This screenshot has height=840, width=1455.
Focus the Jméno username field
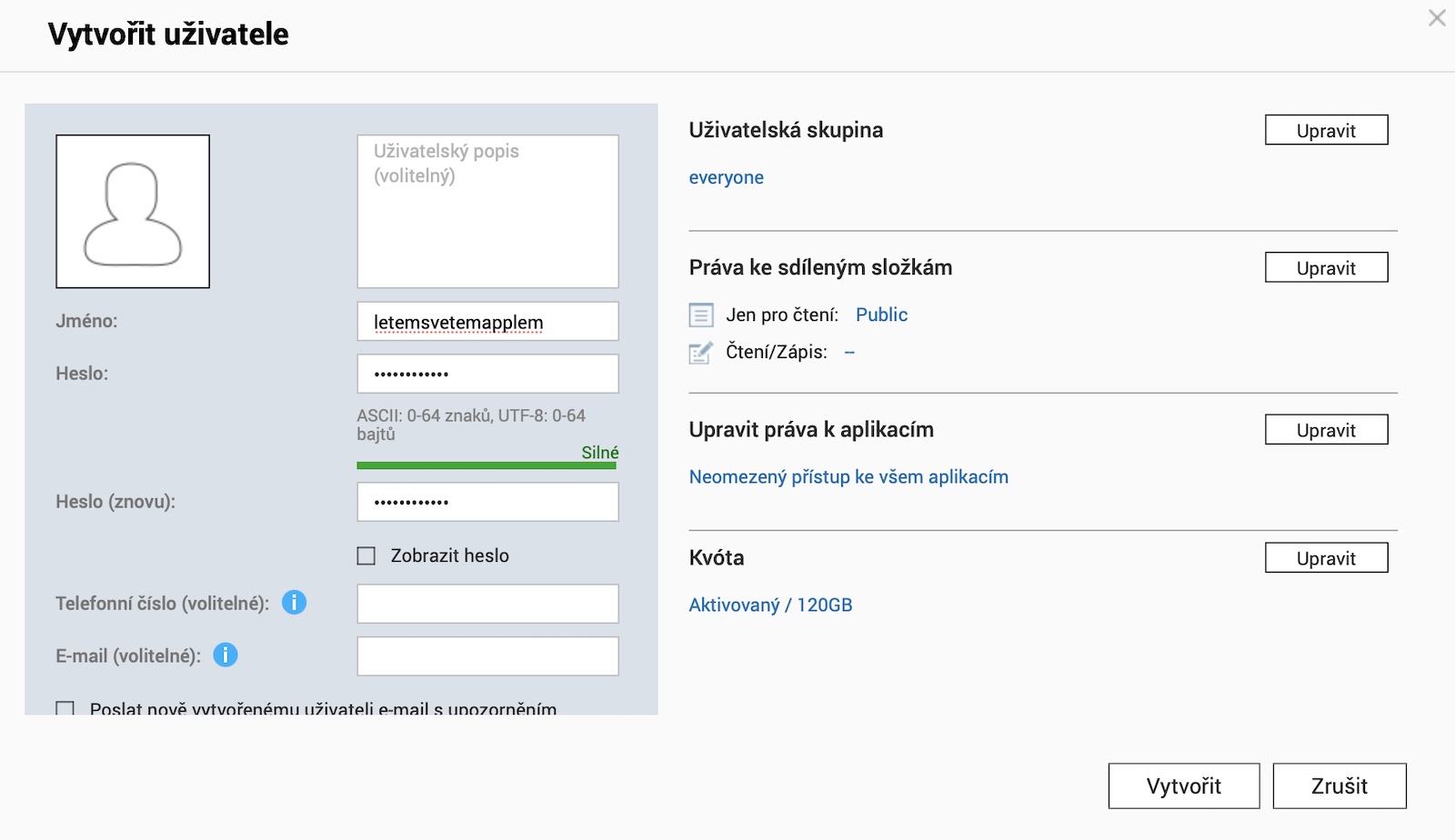(x=487, y=322)
